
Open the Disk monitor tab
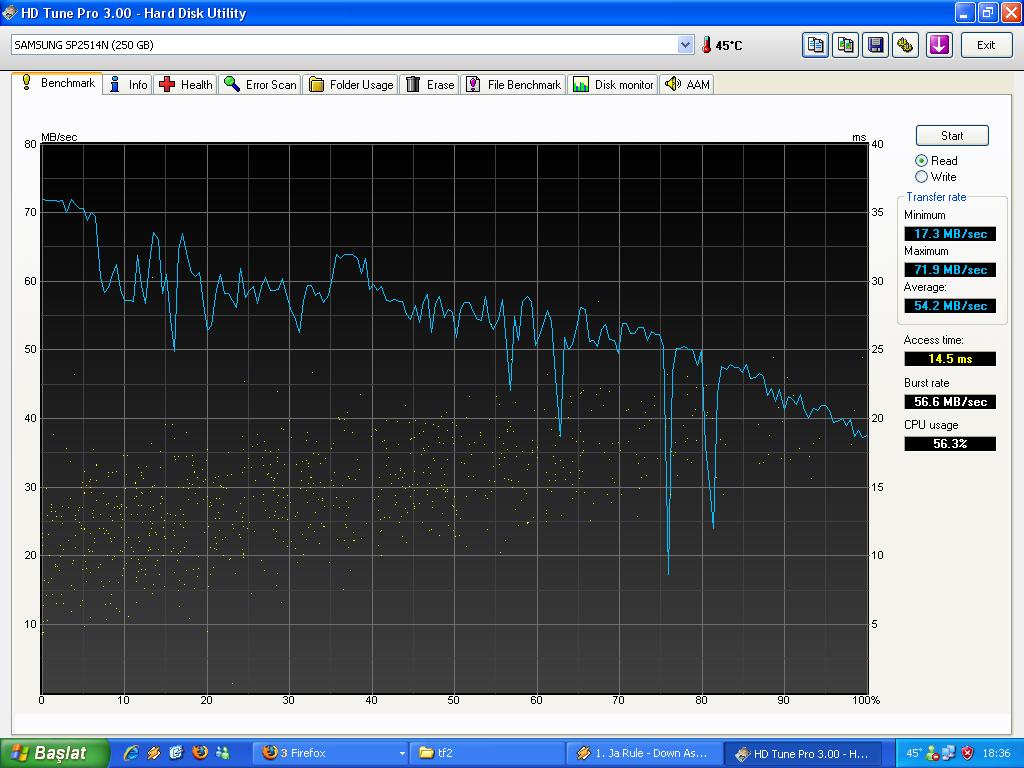[x=613, y=85]
